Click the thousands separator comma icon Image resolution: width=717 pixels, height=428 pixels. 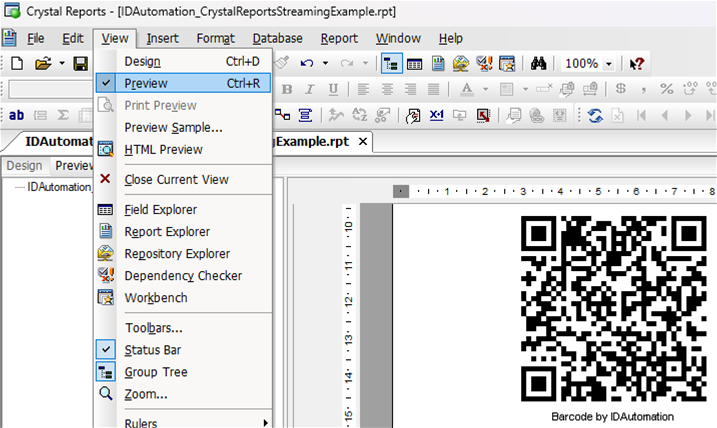point(644,90)
